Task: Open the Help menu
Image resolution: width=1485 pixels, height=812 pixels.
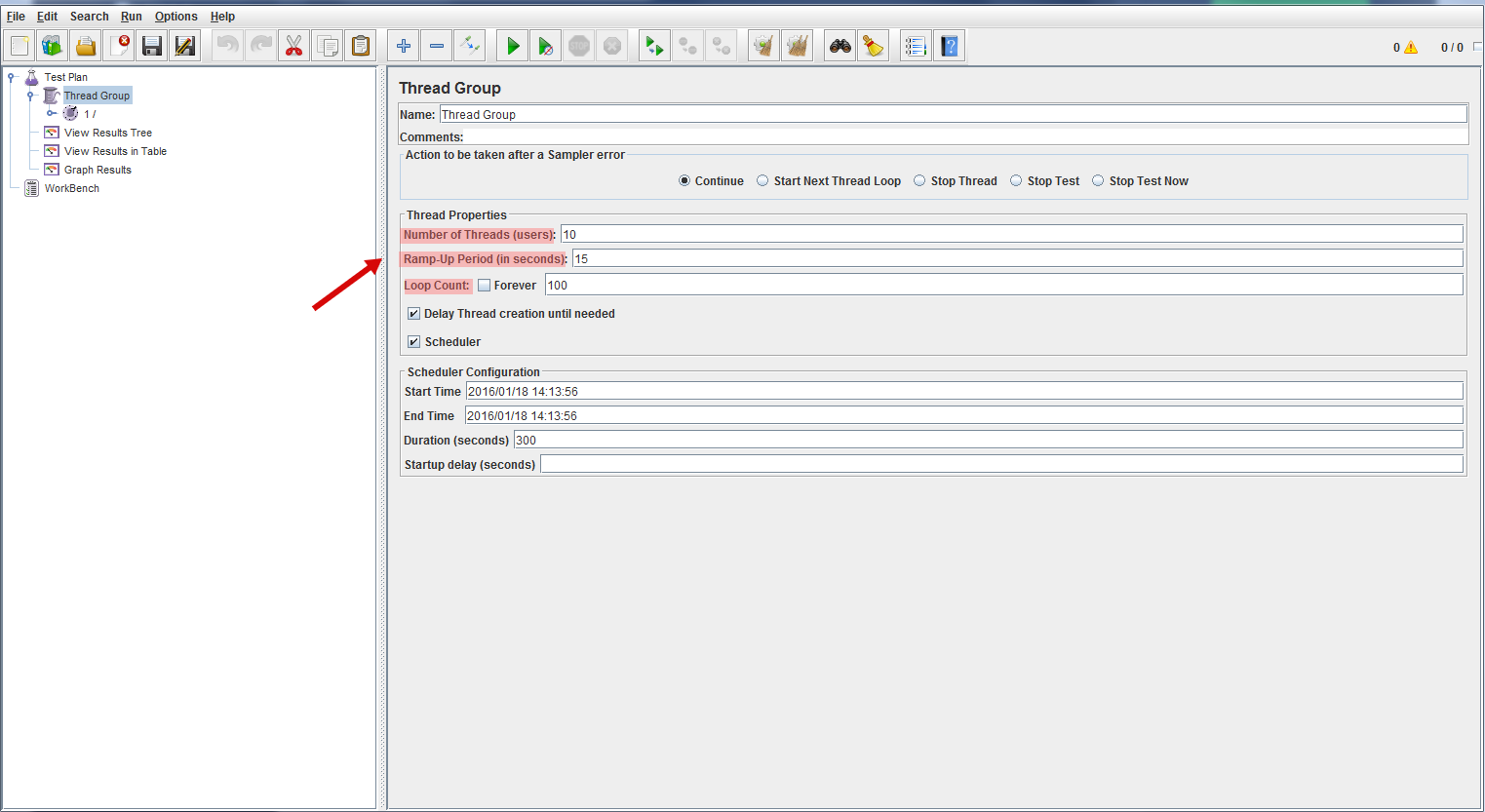Action: [222, 17]
